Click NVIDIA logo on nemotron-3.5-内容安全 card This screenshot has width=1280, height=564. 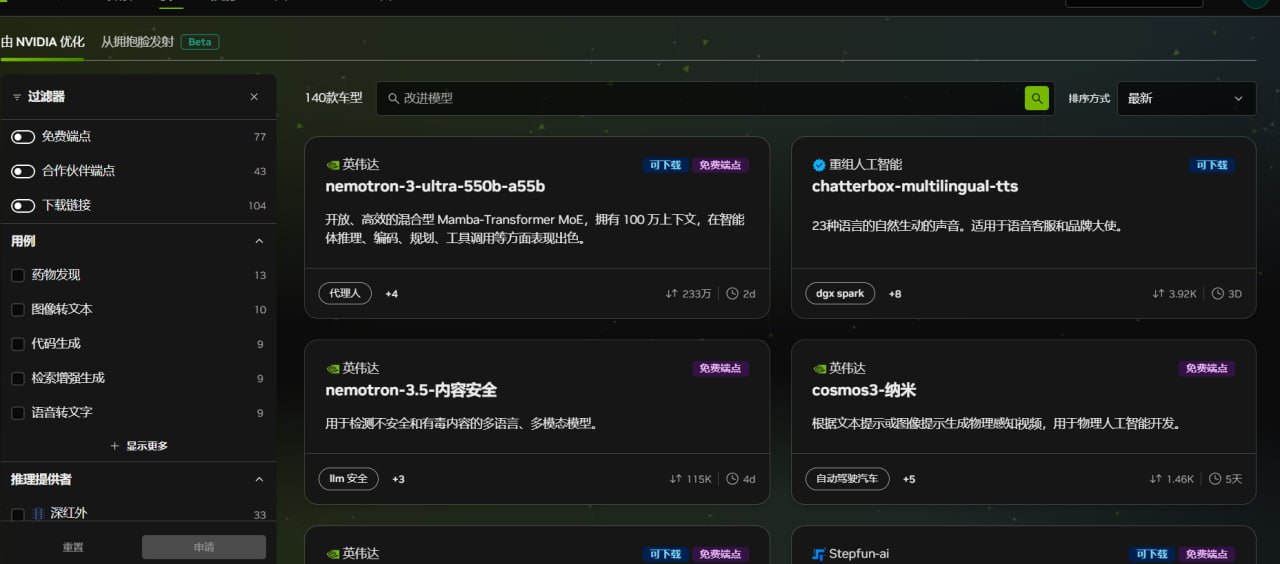pos(332,369)
